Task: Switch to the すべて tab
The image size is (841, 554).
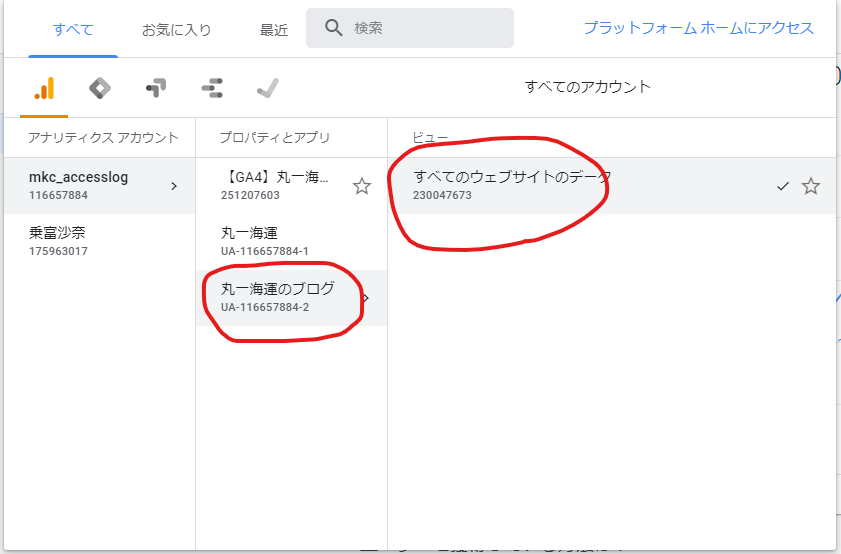Action: [x=73, y=29]
